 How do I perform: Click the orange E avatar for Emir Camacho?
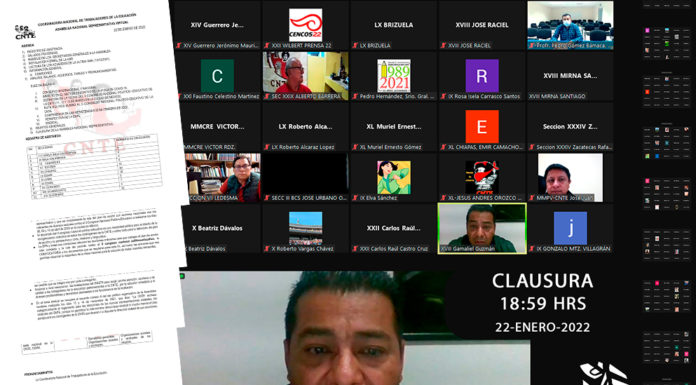click(482, 127)
